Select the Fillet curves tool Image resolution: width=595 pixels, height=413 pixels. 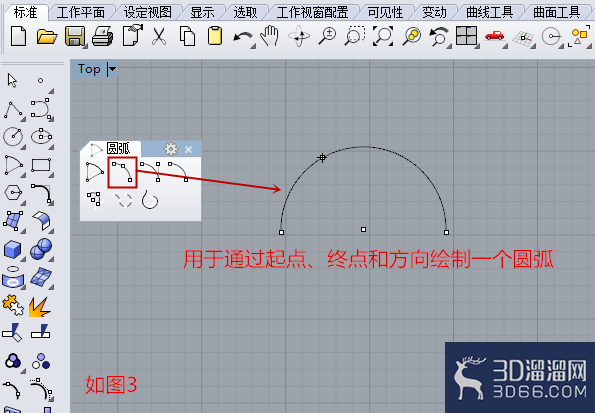41,194
